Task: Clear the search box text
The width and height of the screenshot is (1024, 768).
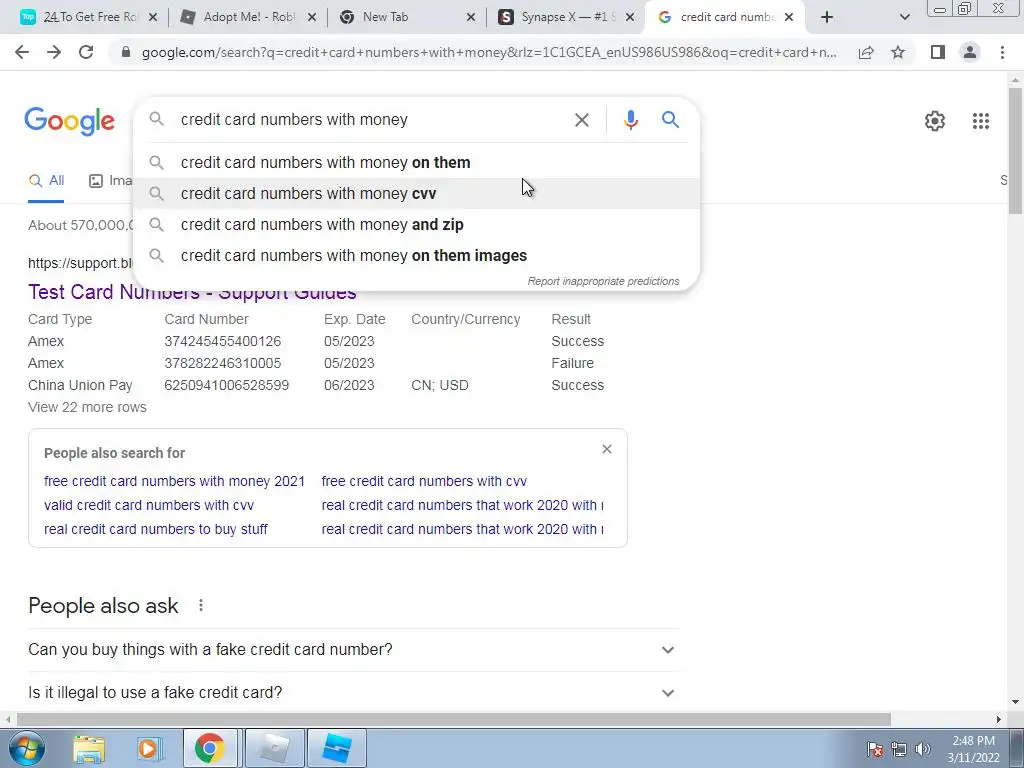Action: click(x=581, y=120)
